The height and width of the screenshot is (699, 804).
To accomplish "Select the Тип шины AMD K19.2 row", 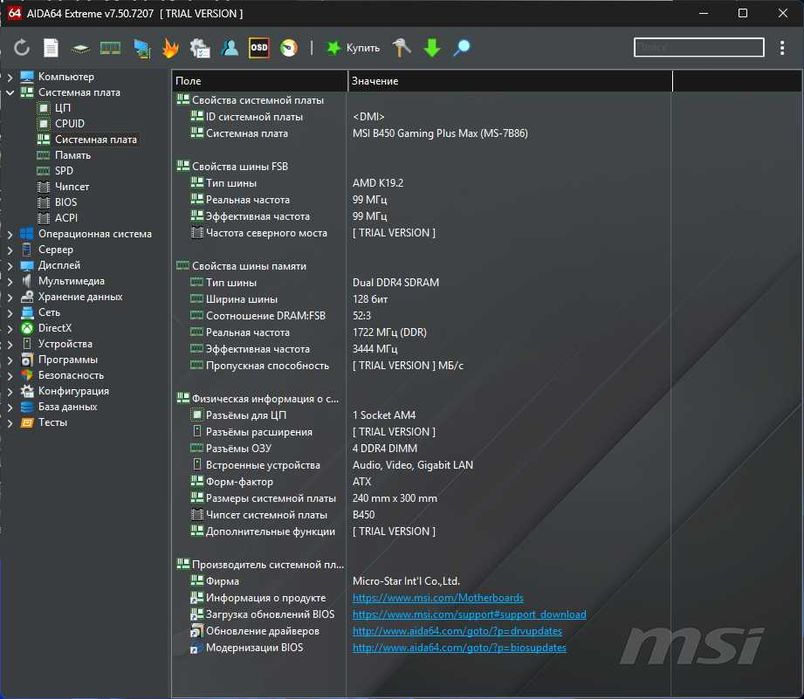I will point(421,183).
